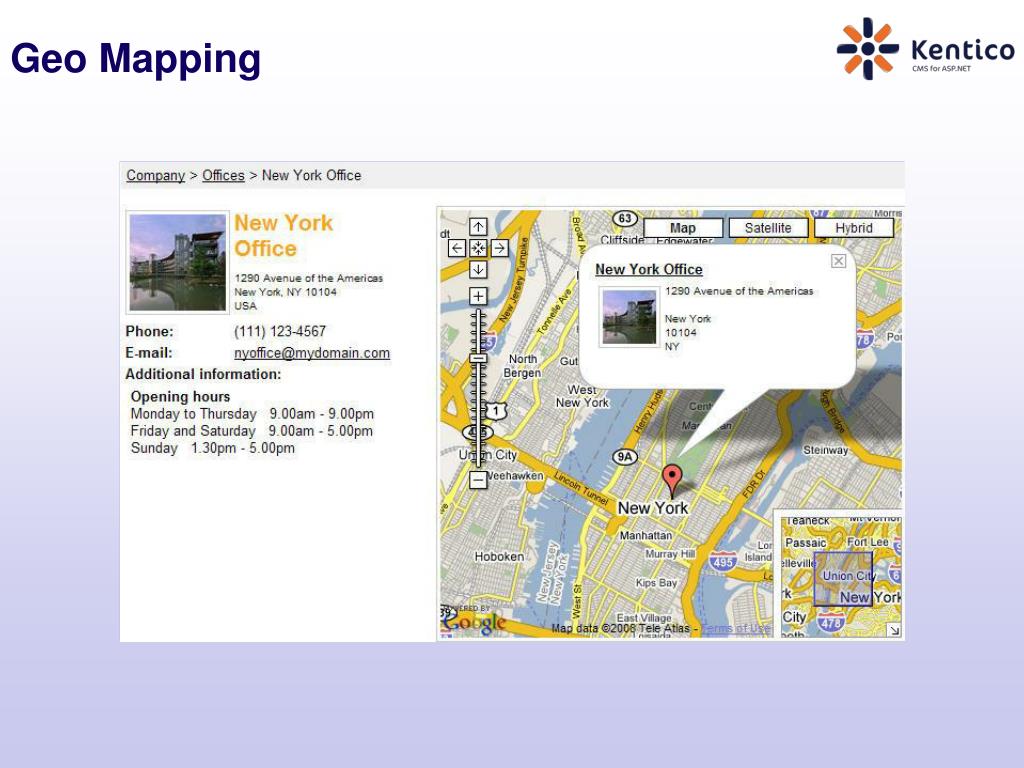Click the office thumbnail in info bubble
Screen dimensions: 1024x768
click(x=629, y=317)
